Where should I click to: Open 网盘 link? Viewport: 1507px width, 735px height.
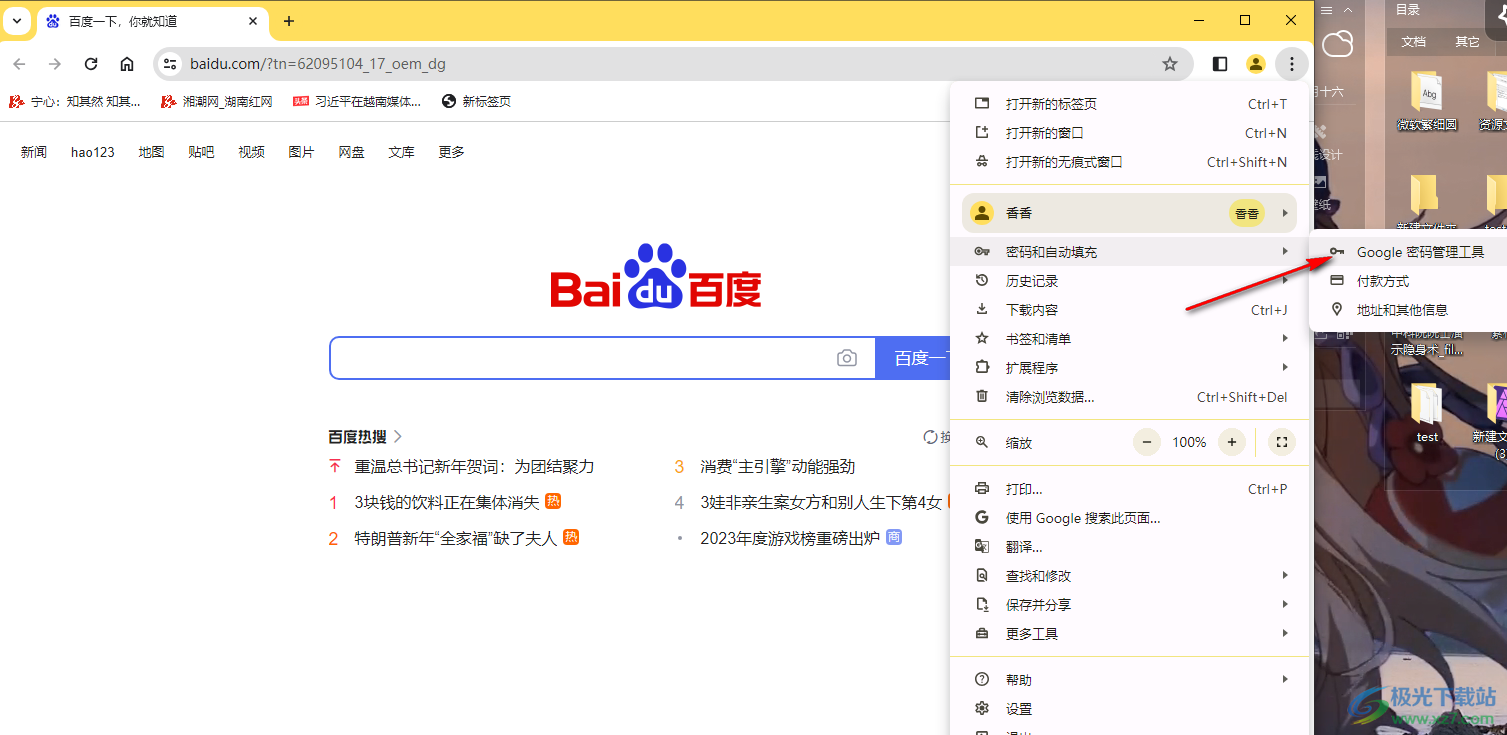[351, 152]
